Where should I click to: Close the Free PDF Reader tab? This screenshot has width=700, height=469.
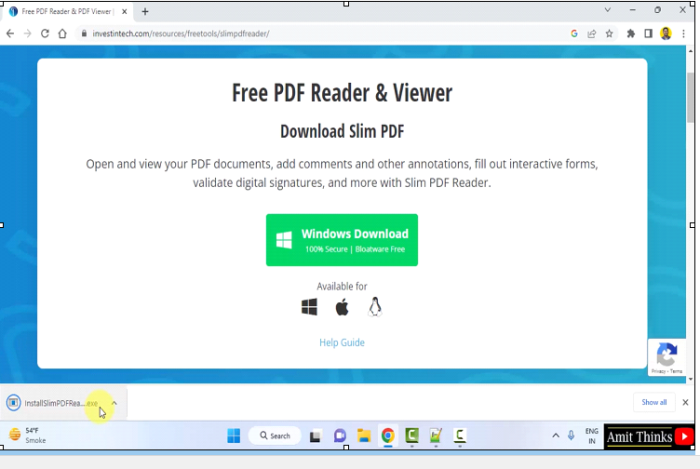pyautogui.click(x=125, y=12)
